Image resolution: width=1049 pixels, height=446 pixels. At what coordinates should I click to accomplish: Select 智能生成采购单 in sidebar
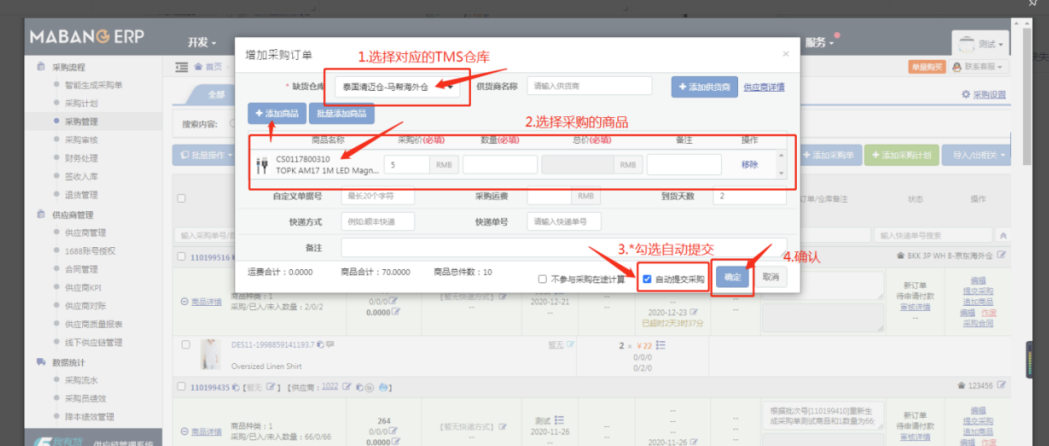click(x=94, y=85)
